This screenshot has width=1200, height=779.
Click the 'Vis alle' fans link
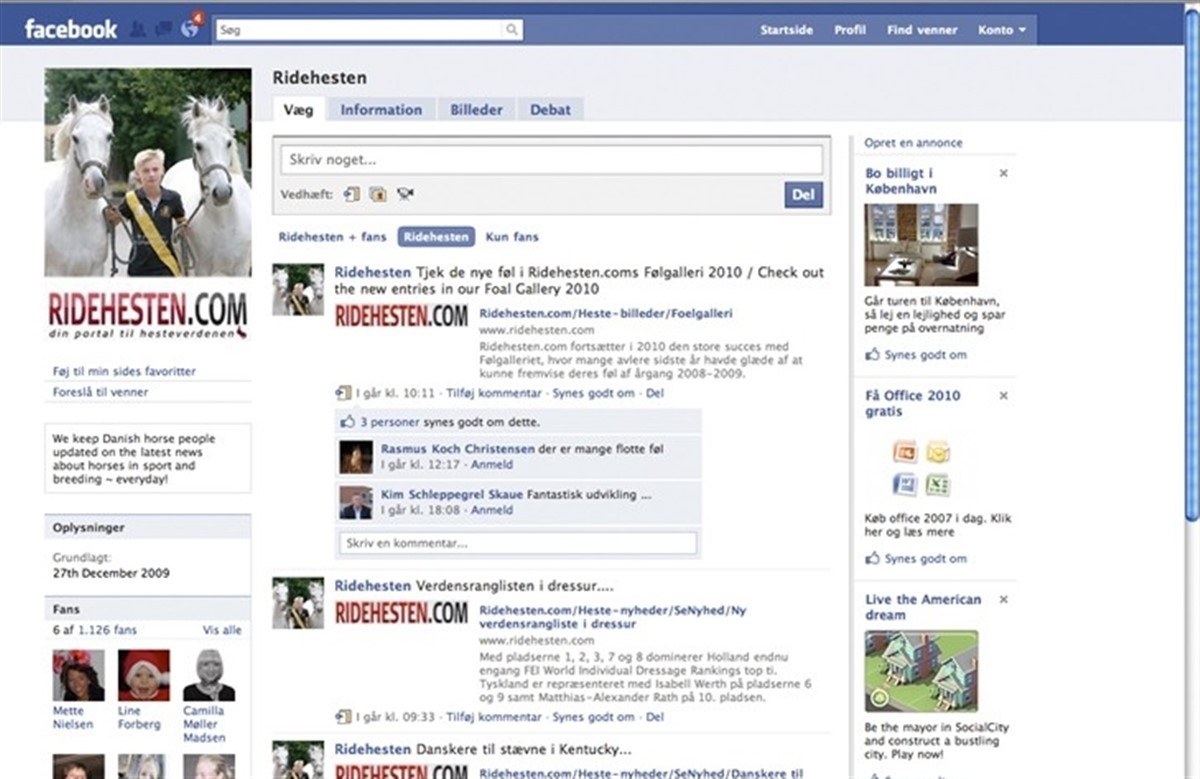tap(222, 630)
